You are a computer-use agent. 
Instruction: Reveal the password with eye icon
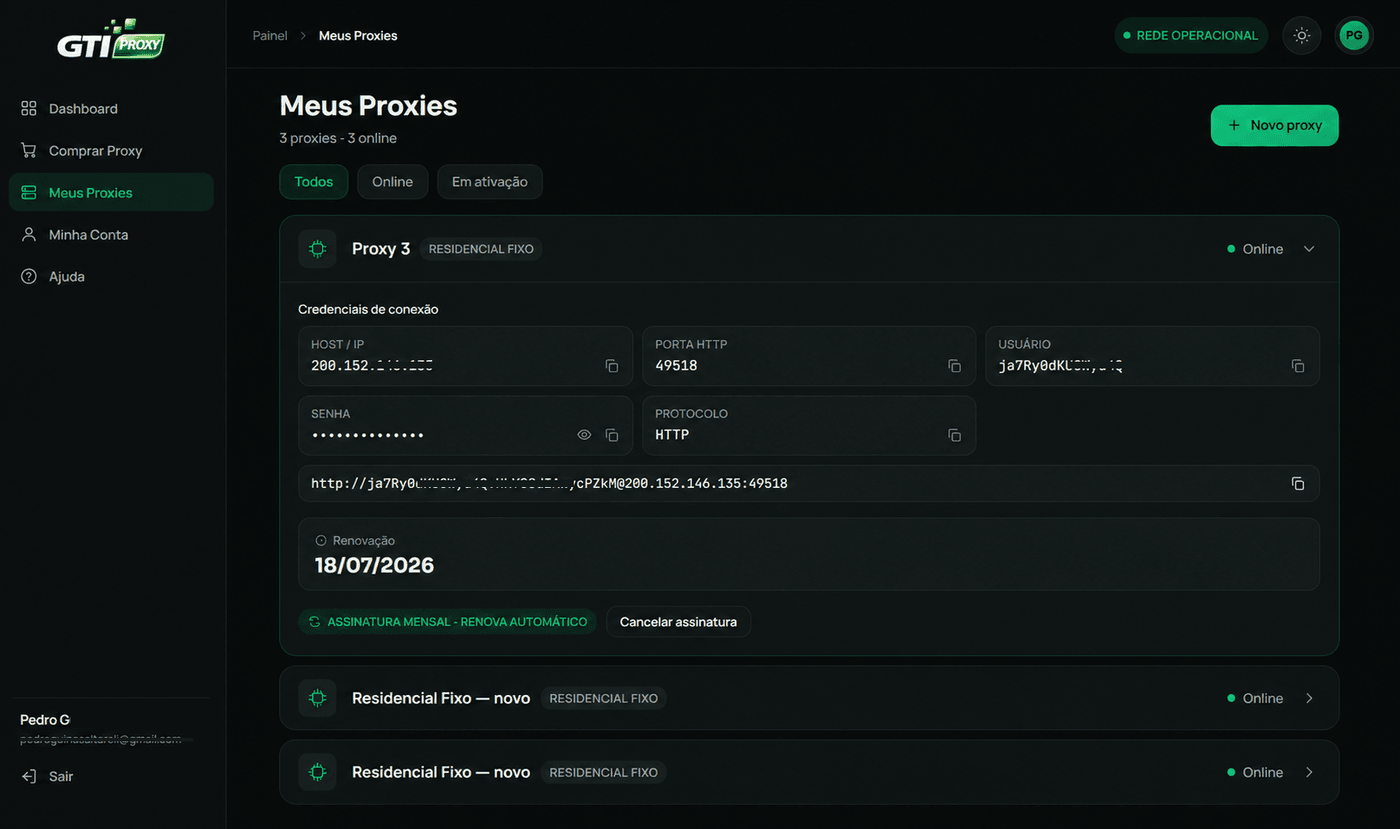(x=584, y=435)
